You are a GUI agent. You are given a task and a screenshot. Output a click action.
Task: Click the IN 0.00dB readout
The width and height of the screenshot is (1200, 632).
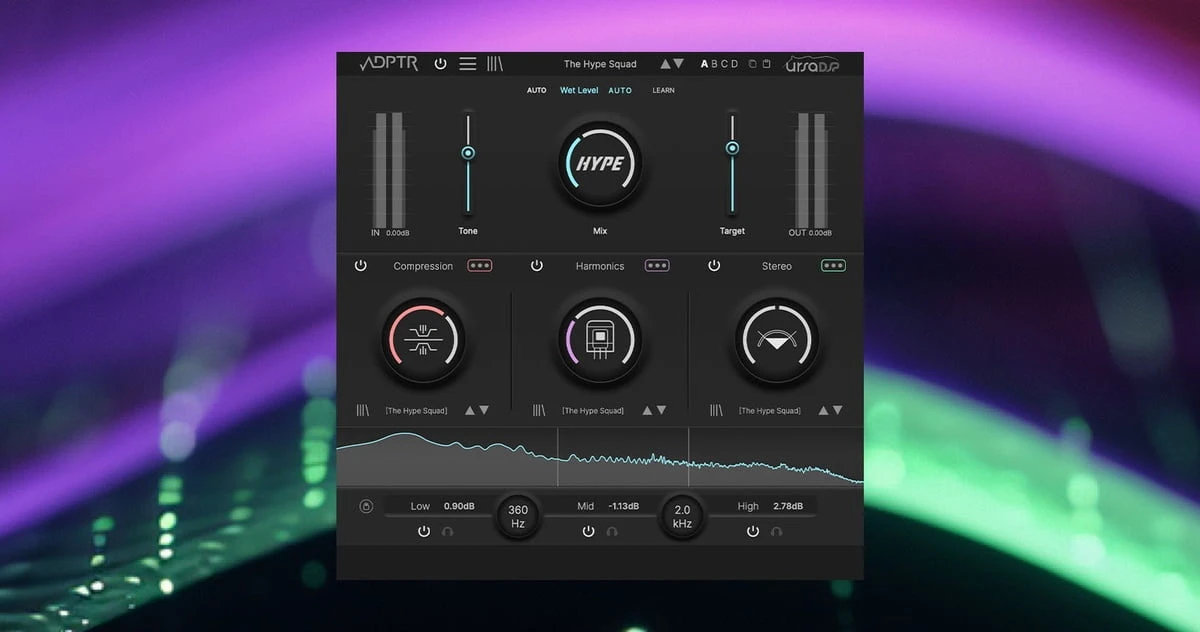[x=398, y=233]
